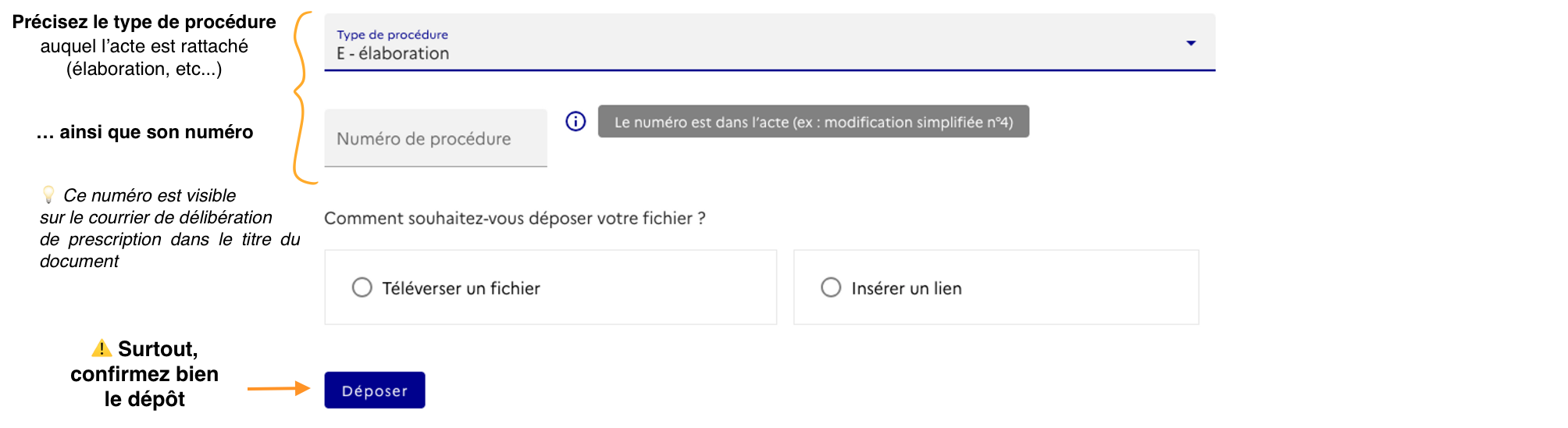Click the 'Insérer un lien' label text
This screenshot has height=428, width=1568.
coord(906,289)
